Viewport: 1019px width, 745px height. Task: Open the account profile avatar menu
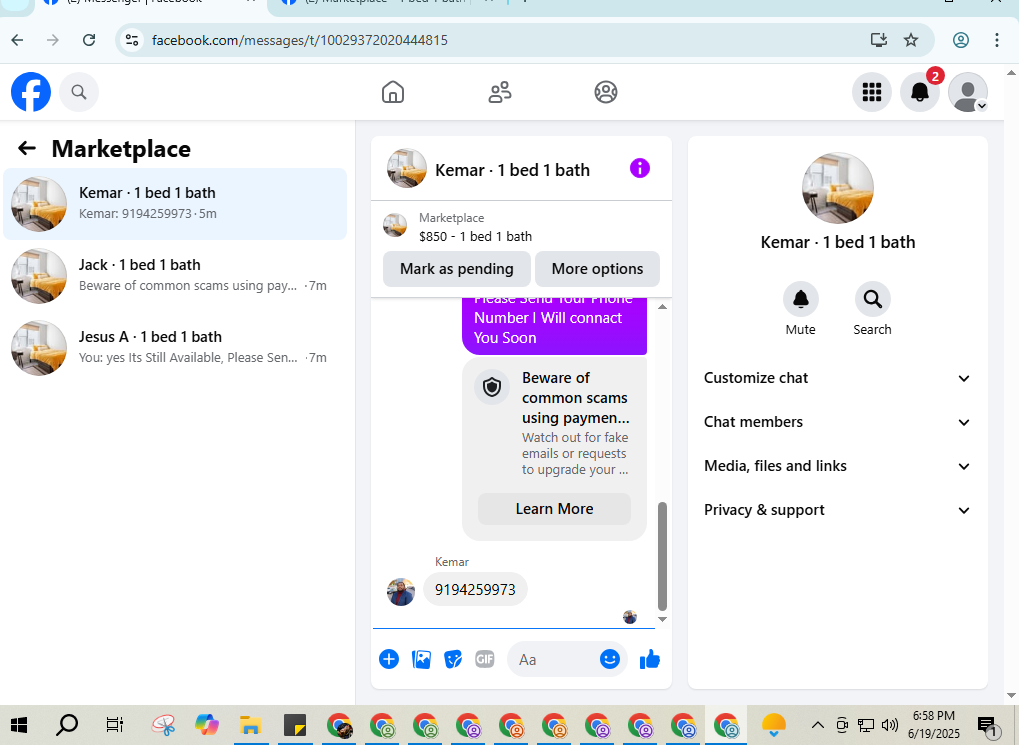pos(968,92)
